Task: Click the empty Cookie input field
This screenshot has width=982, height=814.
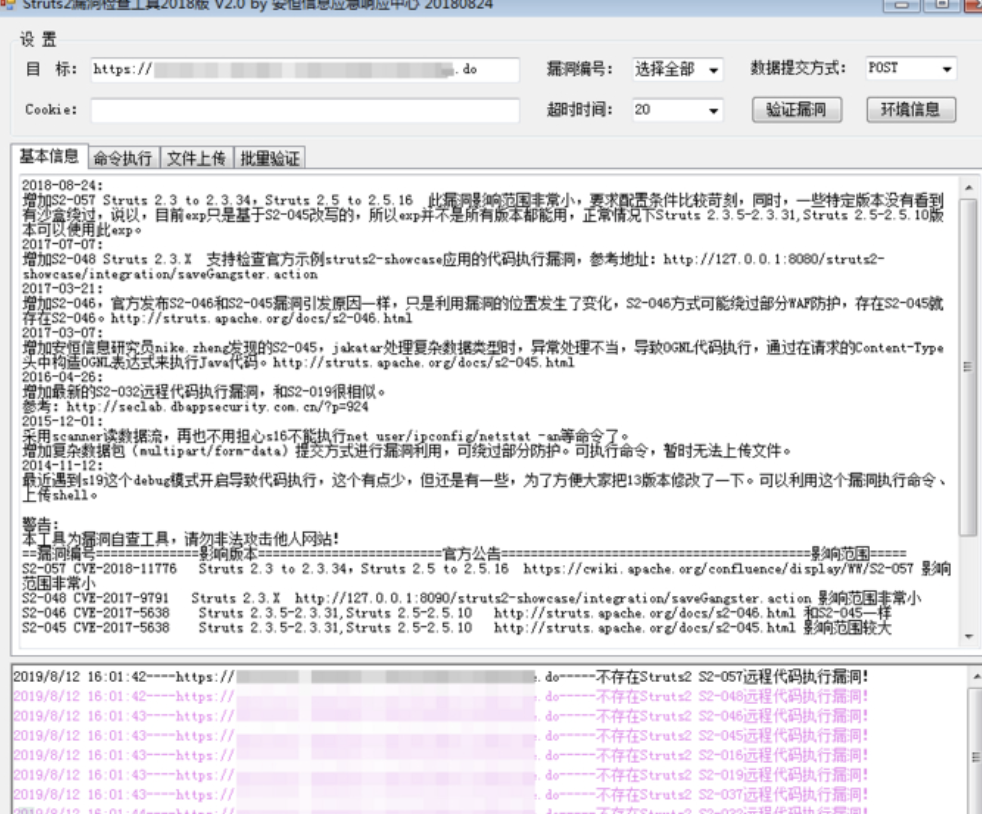Action: tap(305, 110)
